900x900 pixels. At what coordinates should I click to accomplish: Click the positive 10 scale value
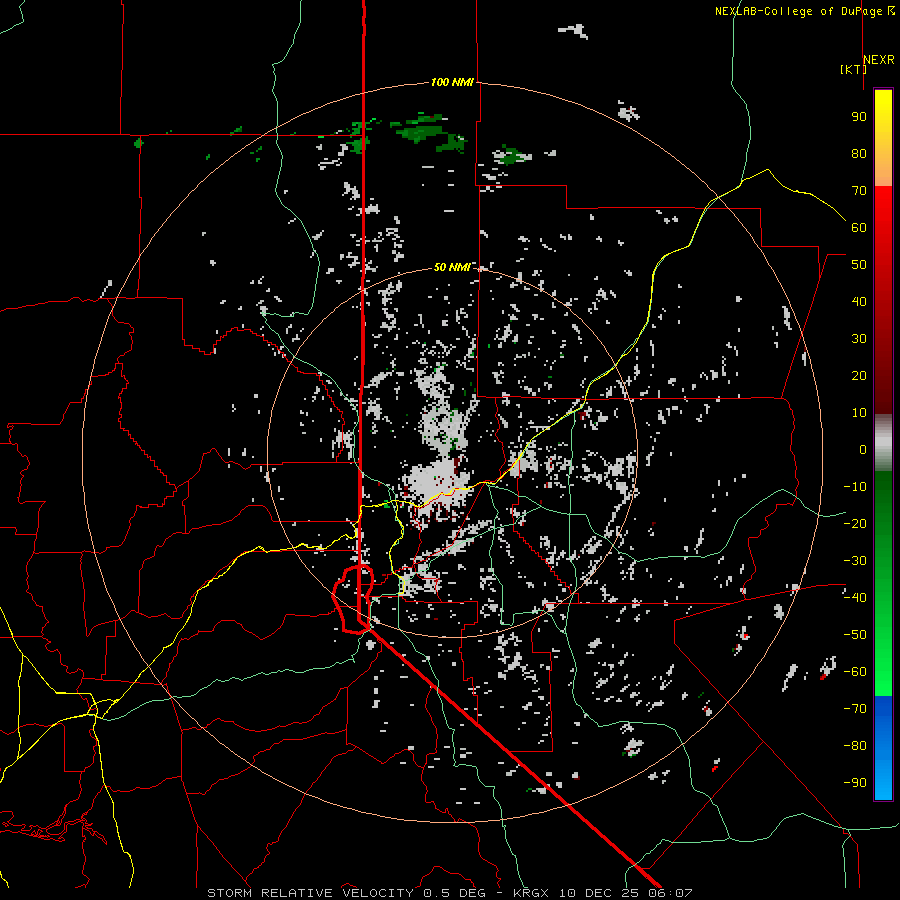pos(859,413)
